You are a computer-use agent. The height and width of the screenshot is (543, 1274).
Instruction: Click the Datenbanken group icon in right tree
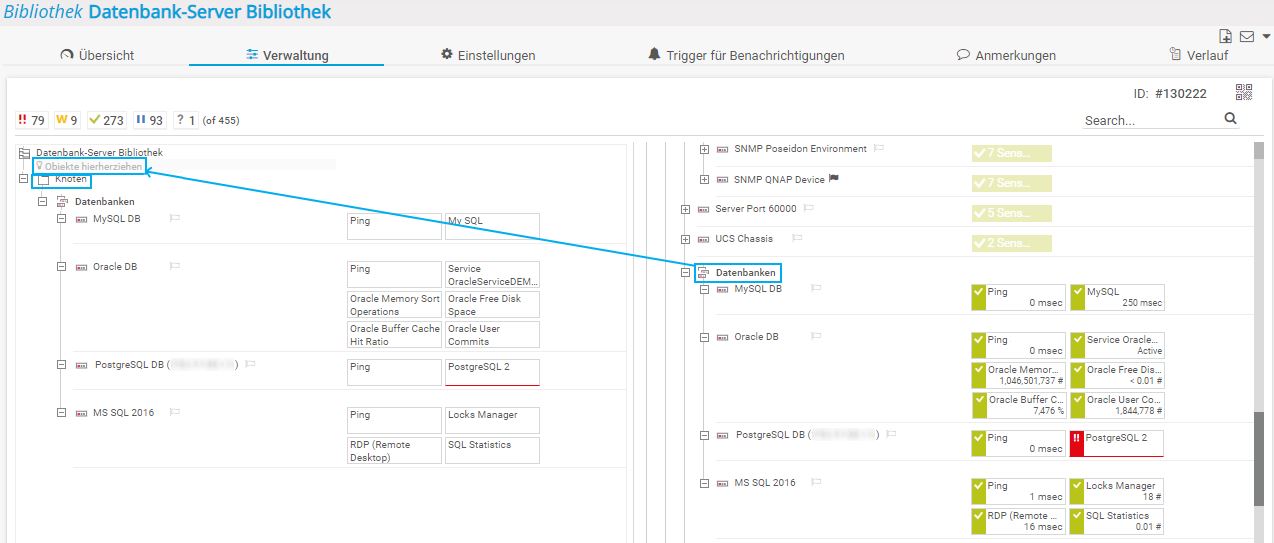(x=703, y=273)
